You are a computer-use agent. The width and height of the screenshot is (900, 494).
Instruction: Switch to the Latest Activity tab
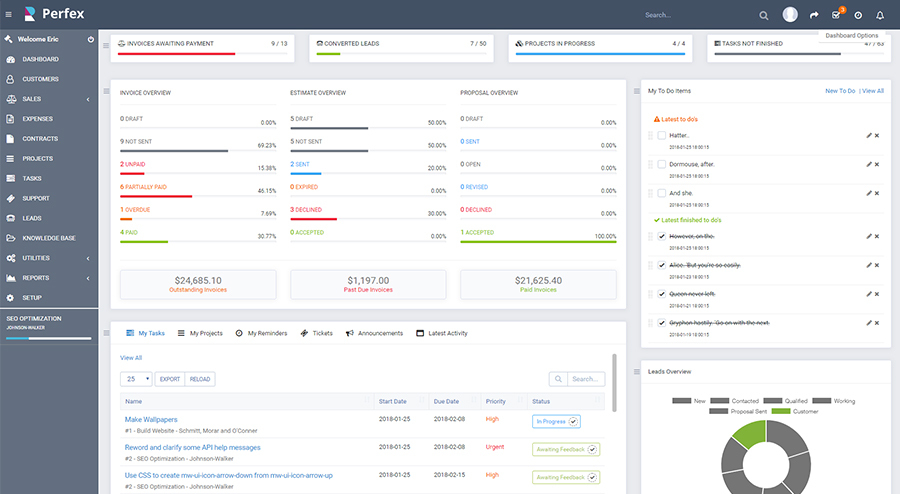[x=442, y=333]
